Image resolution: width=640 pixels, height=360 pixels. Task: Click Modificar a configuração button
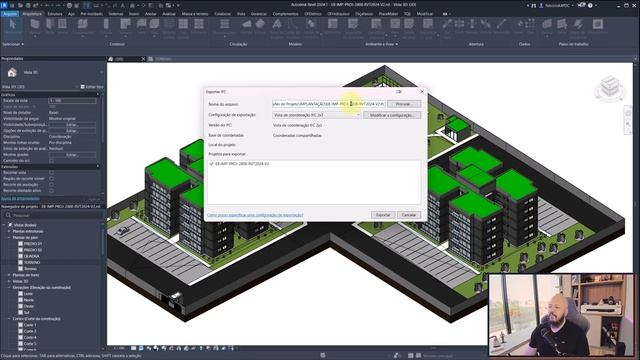[x=392, y=115]
